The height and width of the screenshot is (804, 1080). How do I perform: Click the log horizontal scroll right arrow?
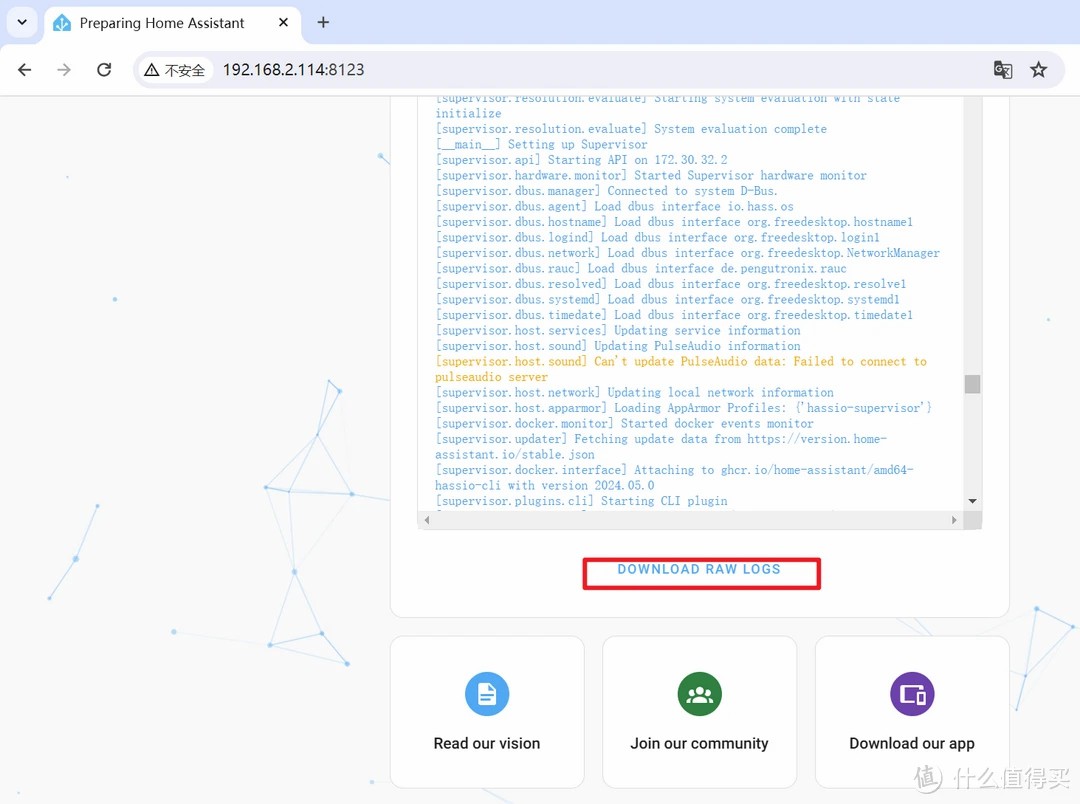pos(954,520)
